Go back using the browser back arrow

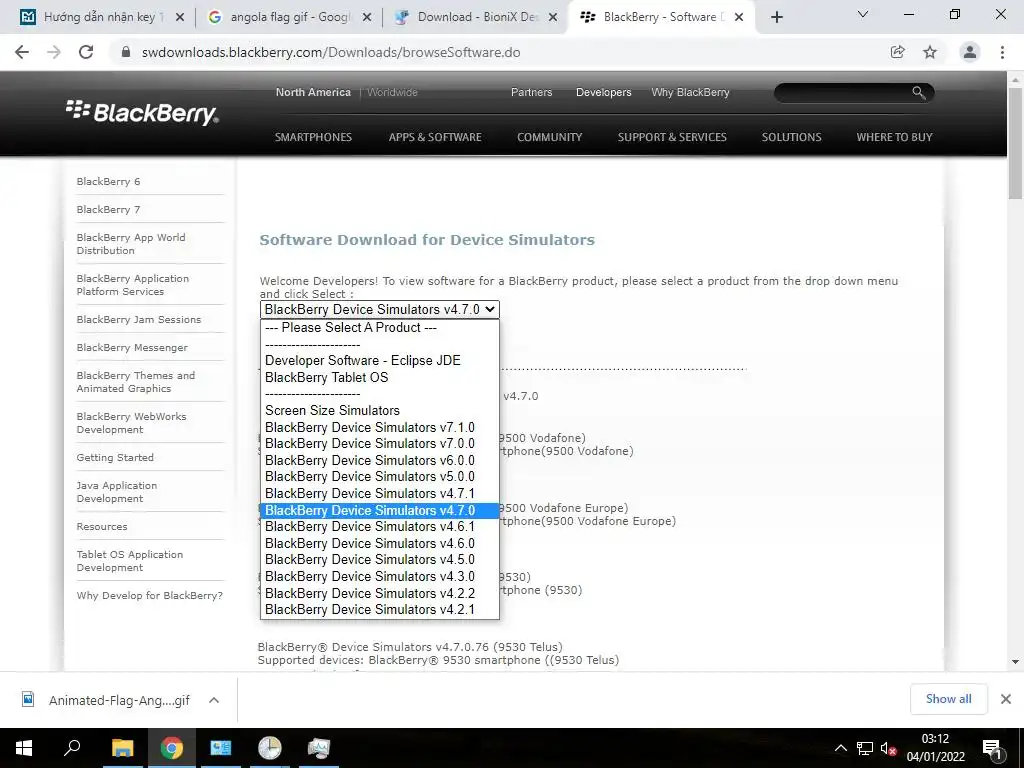[22, 52]
